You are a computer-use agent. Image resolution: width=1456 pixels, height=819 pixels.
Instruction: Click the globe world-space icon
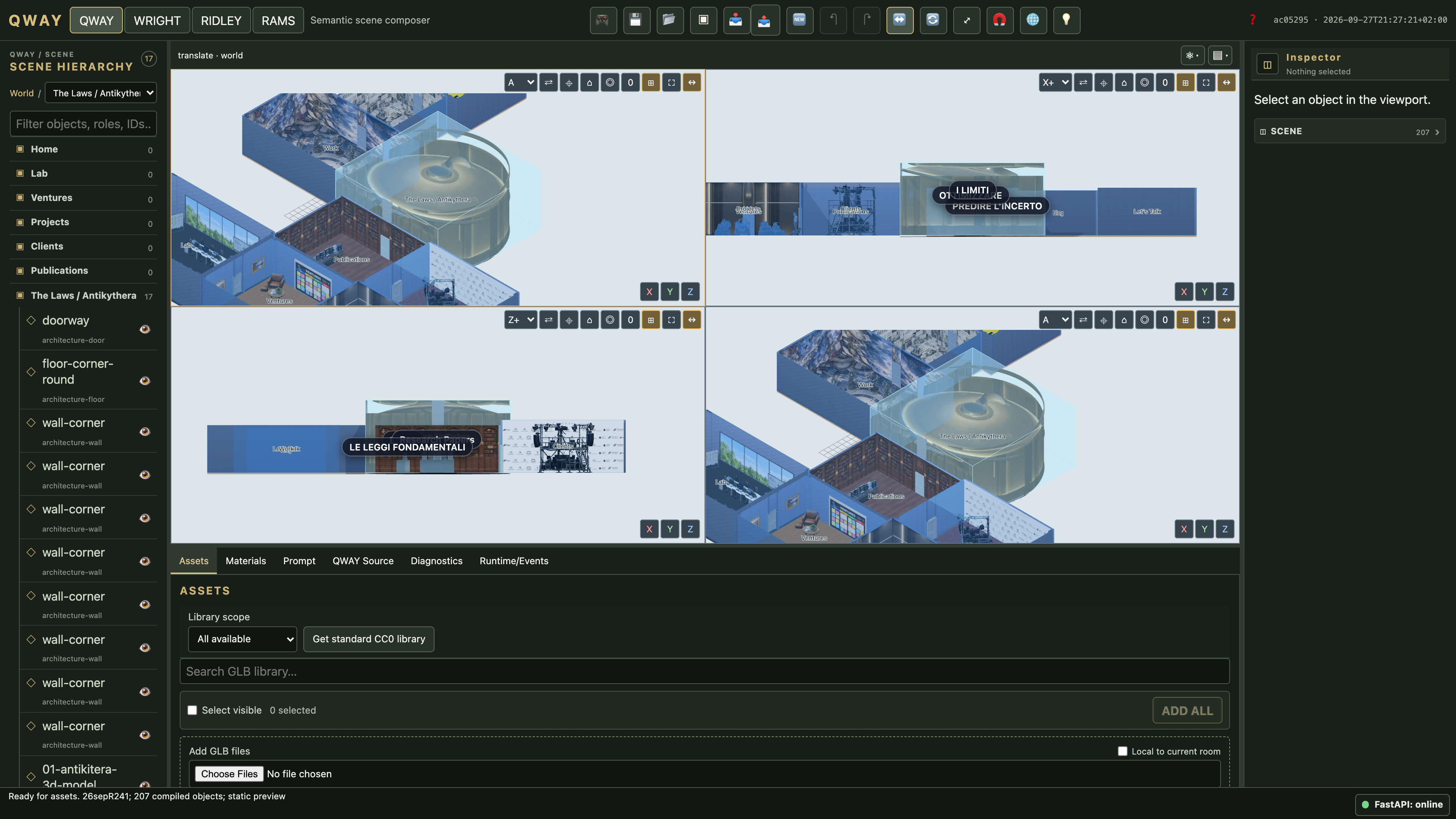(x=1033, y=20)
